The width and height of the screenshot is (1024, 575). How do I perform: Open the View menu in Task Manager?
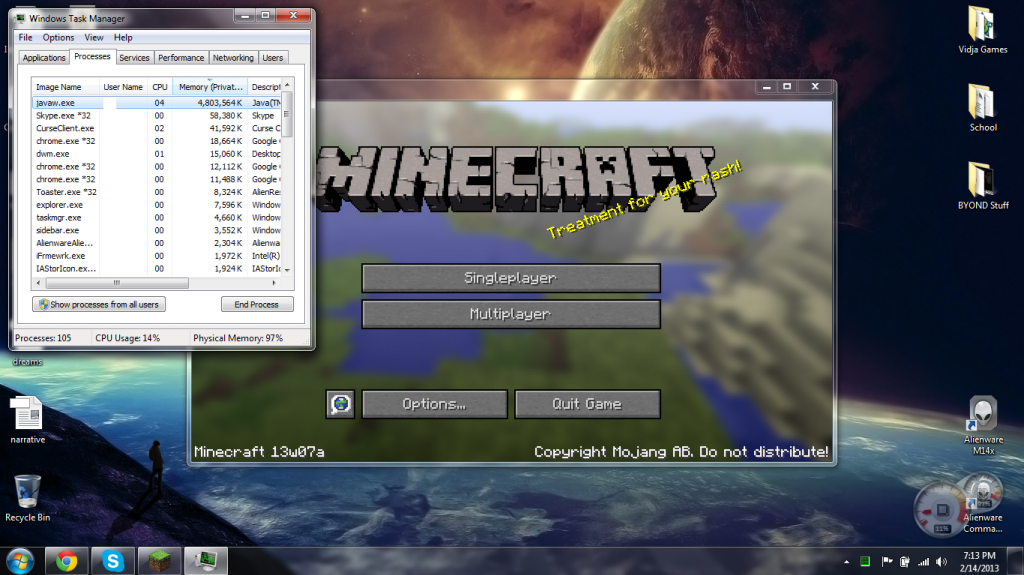click(x=93, y=37)
